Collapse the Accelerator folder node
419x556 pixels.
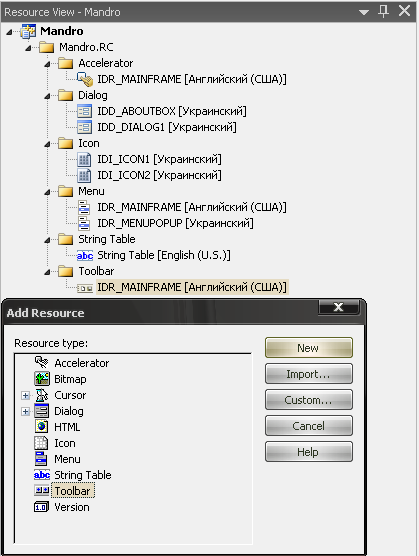(47, 64)
